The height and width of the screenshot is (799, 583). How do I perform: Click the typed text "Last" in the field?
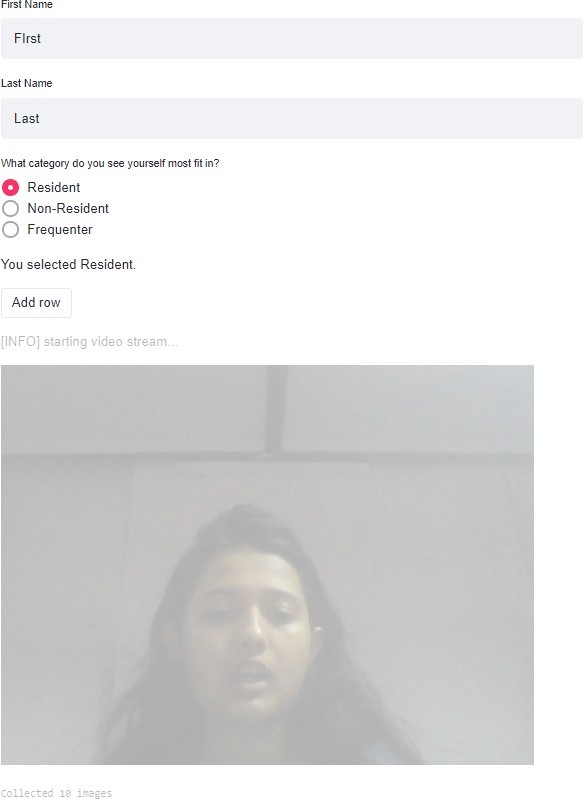[26, 119]
